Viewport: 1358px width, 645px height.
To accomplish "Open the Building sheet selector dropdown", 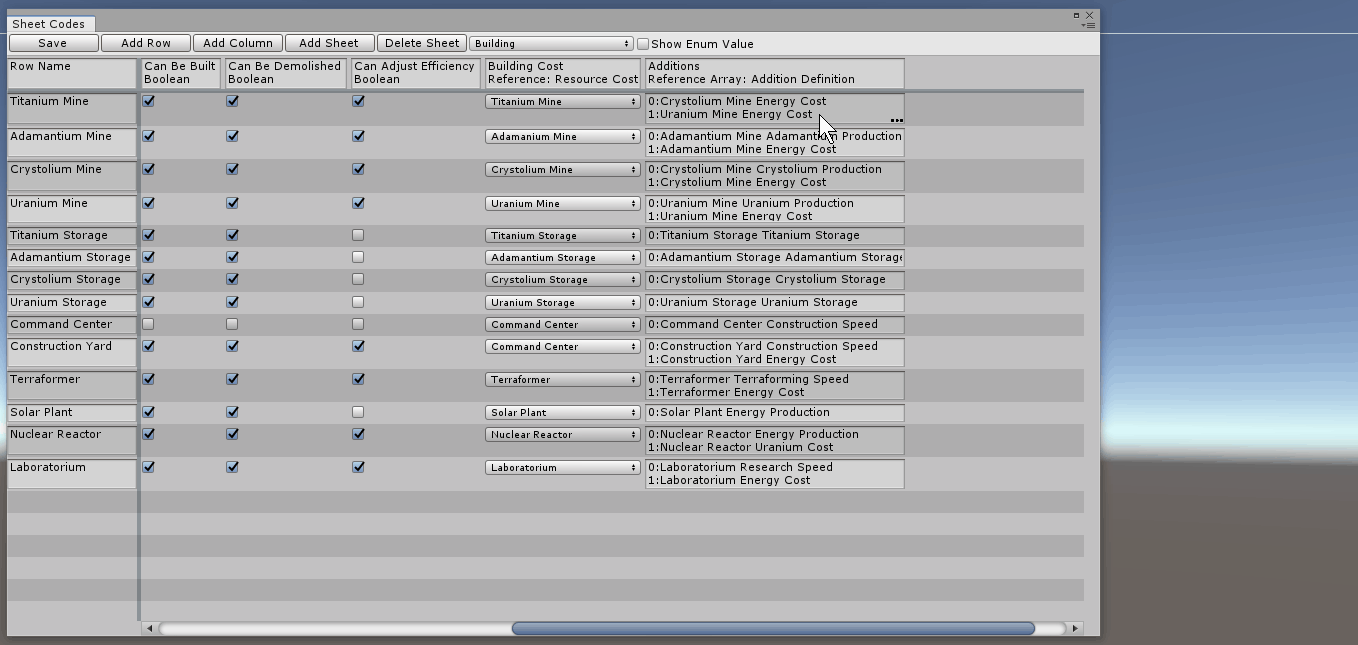I will point(551,44).
